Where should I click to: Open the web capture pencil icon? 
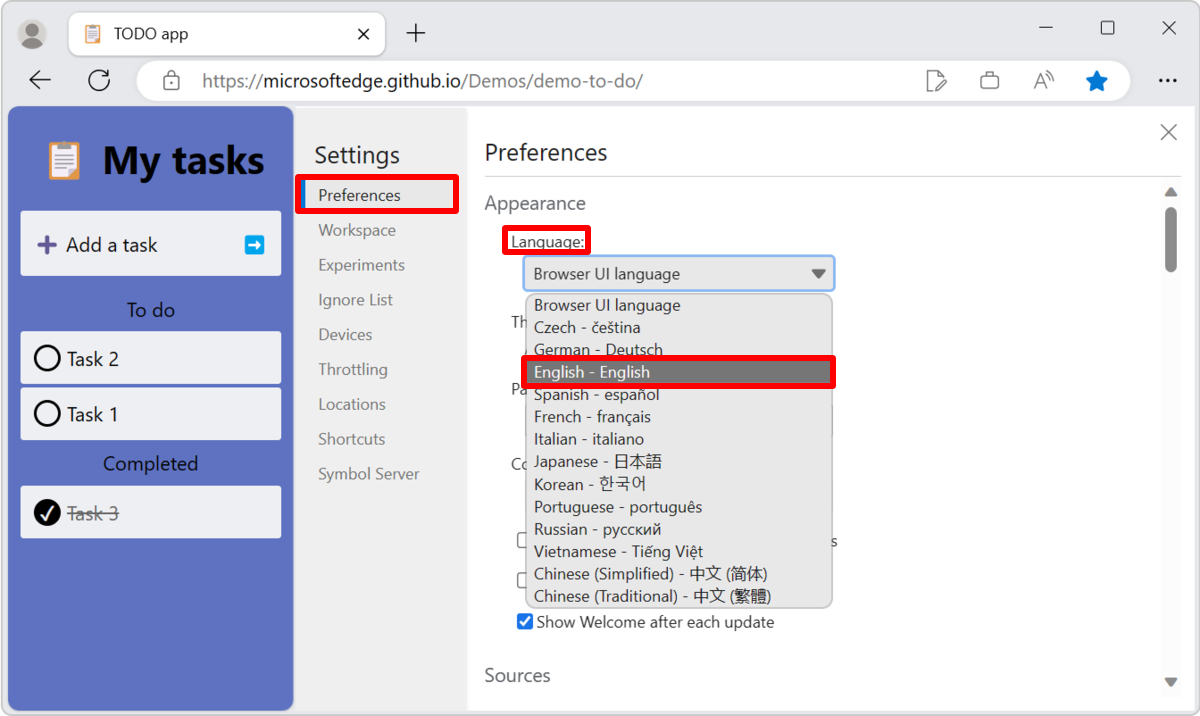pos(937,81)
